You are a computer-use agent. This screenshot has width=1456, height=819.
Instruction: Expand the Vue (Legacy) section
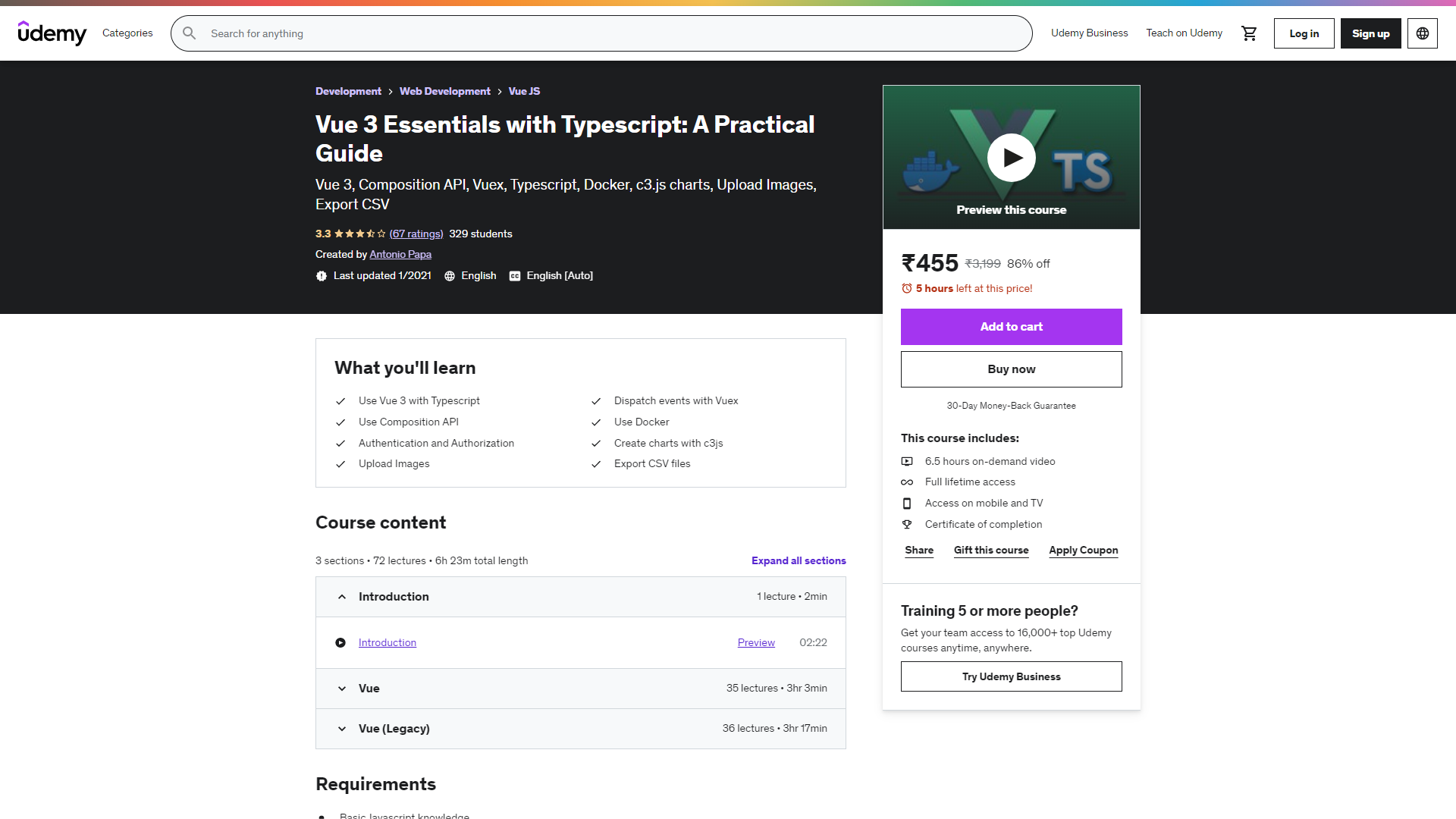click(x=581, y=729)
